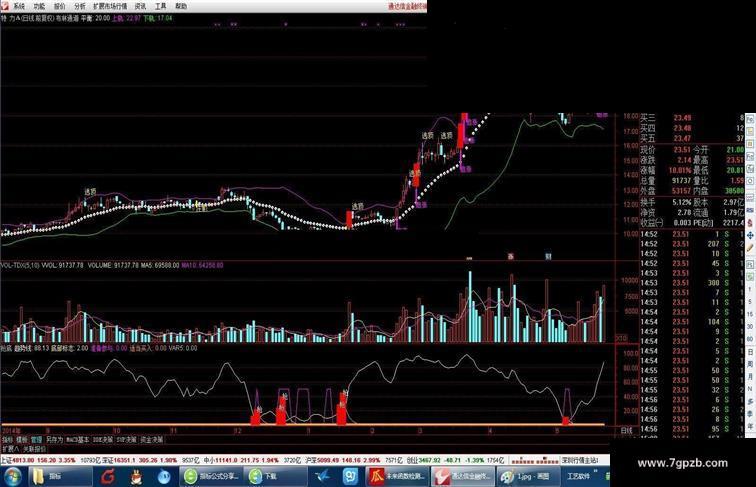
Task: Open the 指标 folder in taskbar
Action: [x=60, y=477]
